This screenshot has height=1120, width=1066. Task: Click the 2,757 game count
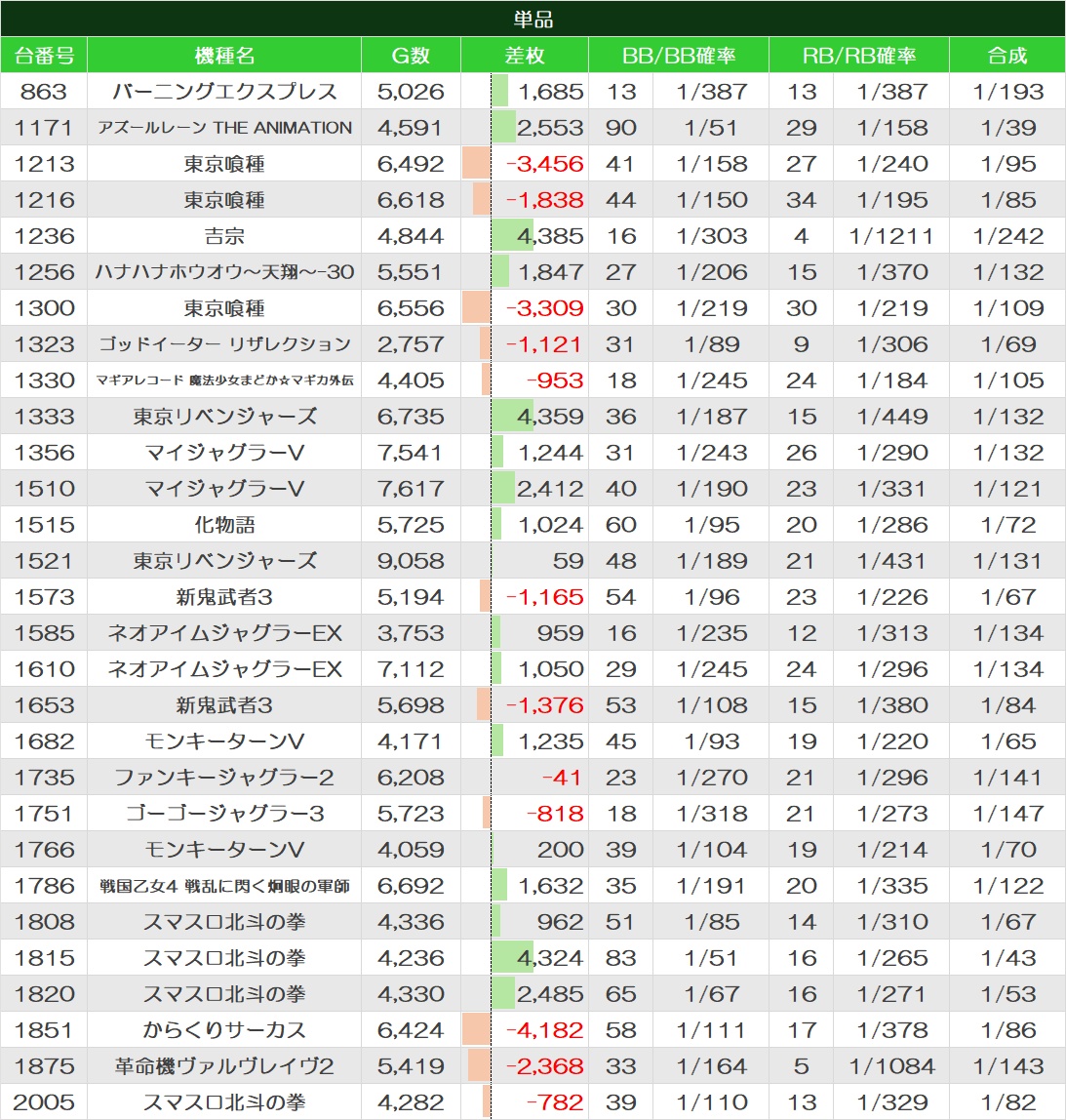(x=411, y=344)
